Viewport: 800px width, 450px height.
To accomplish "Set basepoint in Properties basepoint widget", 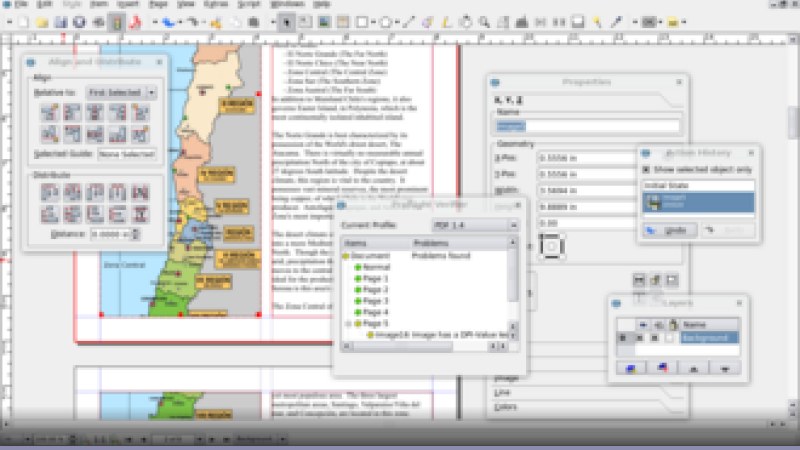I will [552, 246].
